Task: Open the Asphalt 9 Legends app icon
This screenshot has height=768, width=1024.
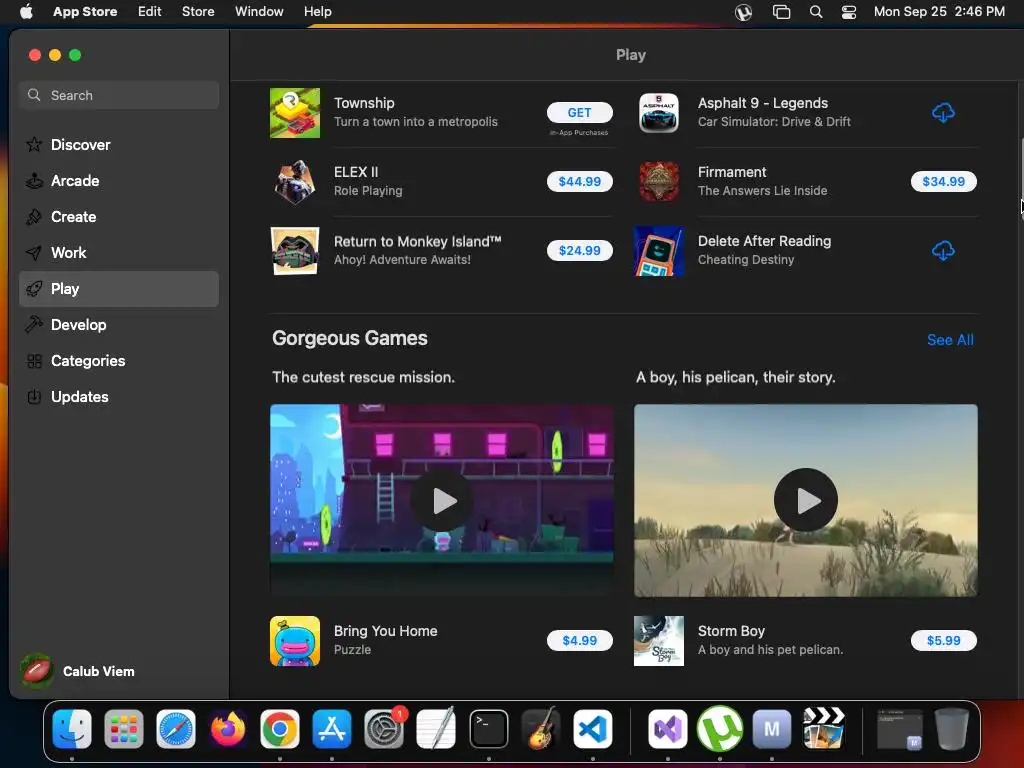Action: tap(659, 113)
